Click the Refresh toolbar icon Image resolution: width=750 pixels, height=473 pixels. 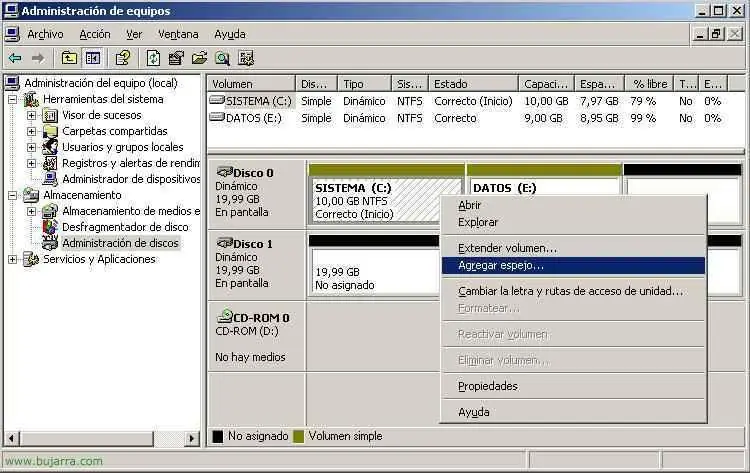(153, 58)
